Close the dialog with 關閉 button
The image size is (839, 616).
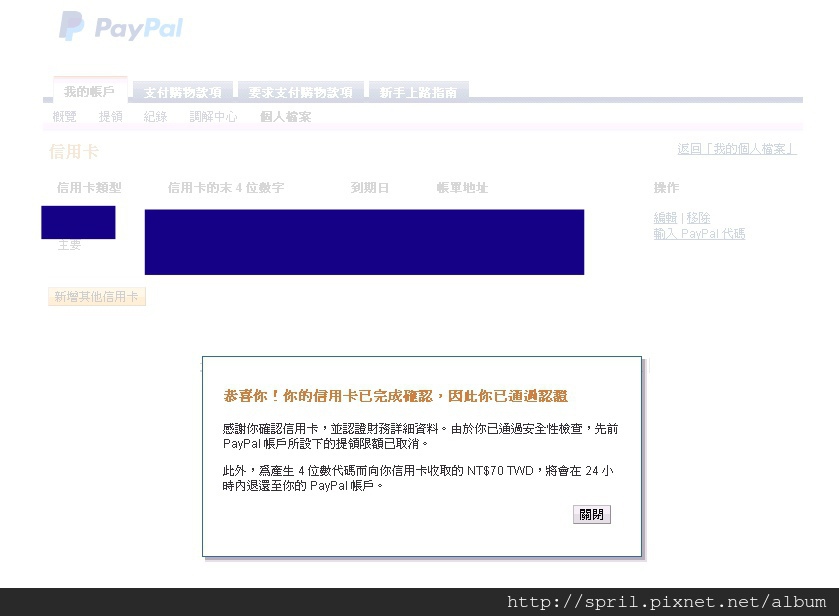(591, 514)
